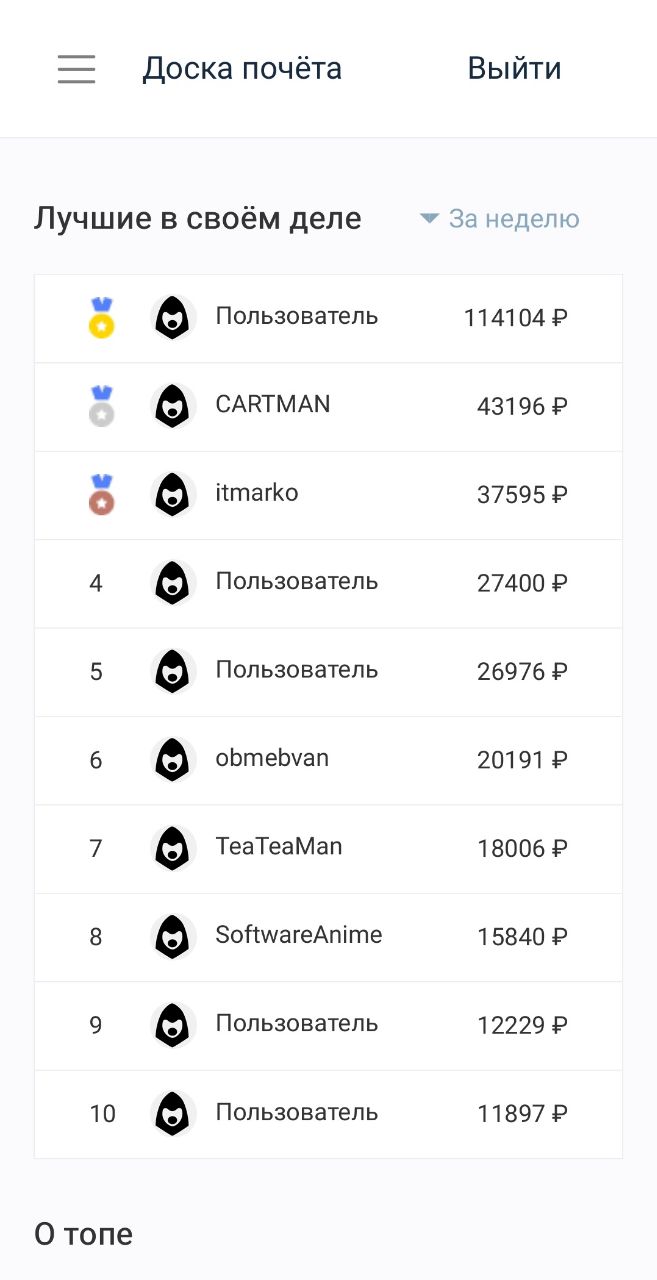Click the 114104 ₽ top earnings amount
The height and width of the screenshot is (1280, 657).
coord(515,318)
